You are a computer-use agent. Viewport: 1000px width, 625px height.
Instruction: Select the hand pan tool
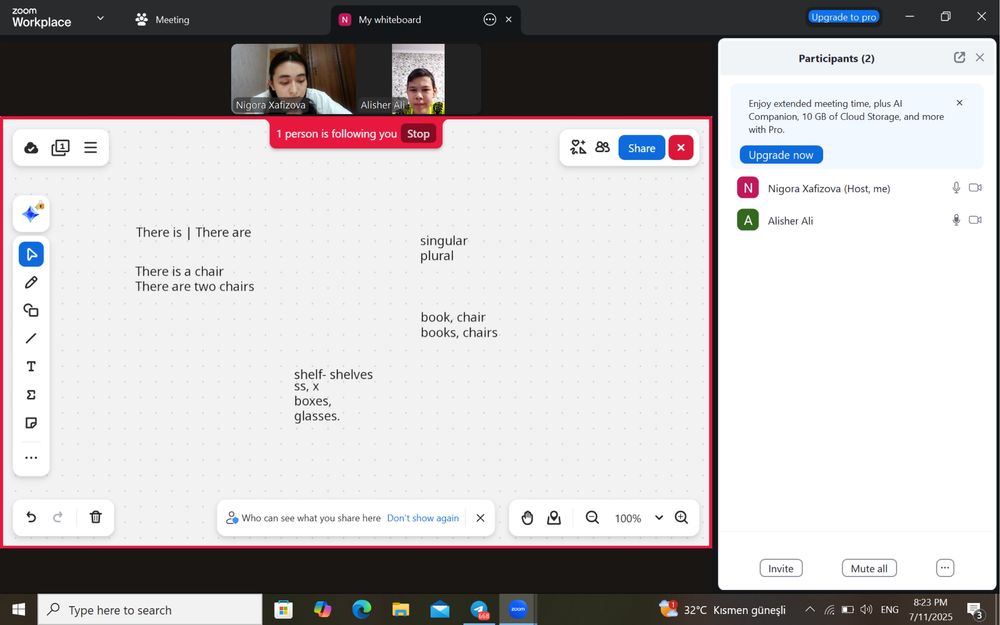click(527, 518)
